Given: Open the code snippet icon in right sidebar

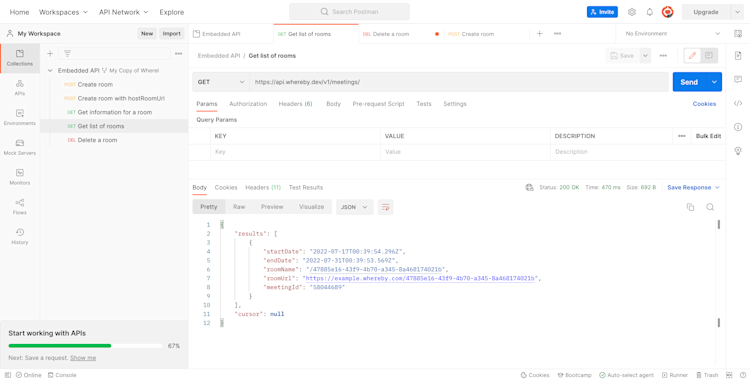Looking at the screenshot, I should click(738, 103).
